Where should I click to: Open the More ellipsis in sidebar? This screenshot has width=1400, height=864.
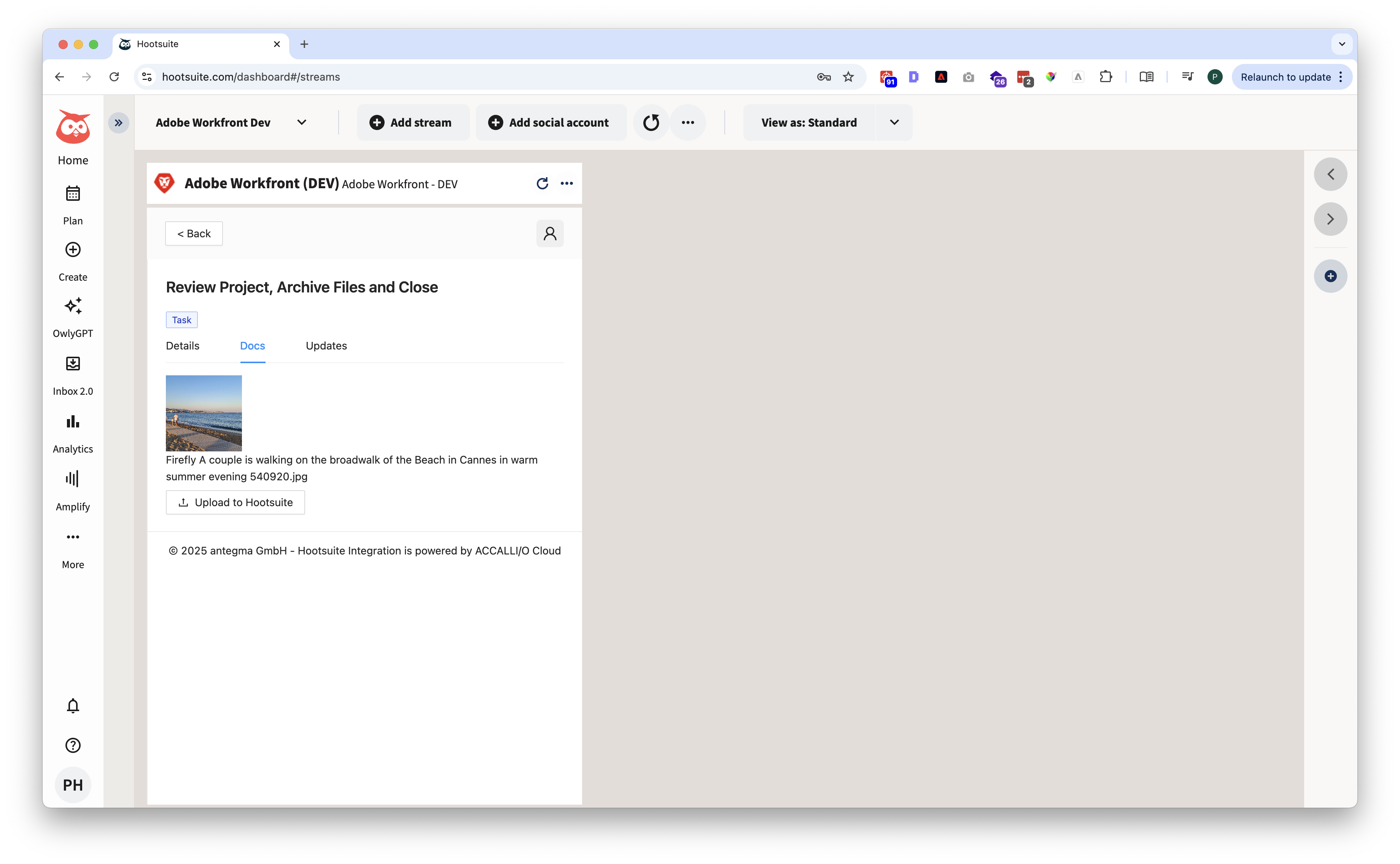click(x=73, y=537)
